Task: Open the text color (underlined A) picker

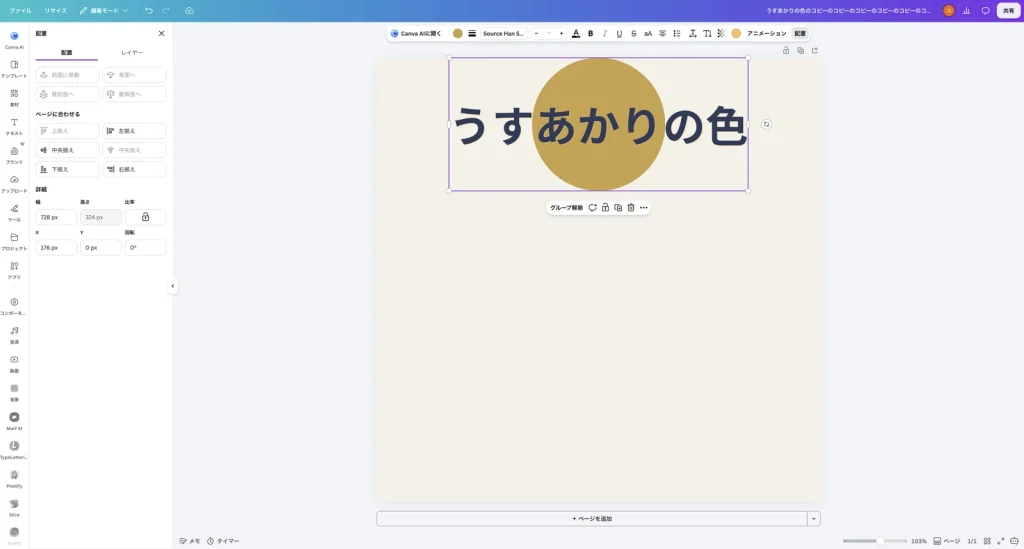Action: 576,33
